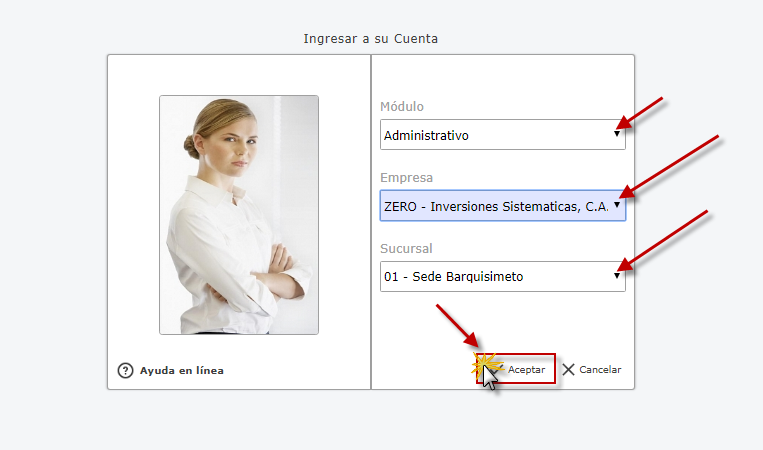Click the Módulo field label
Screen dimensions: 763x450
402,107
